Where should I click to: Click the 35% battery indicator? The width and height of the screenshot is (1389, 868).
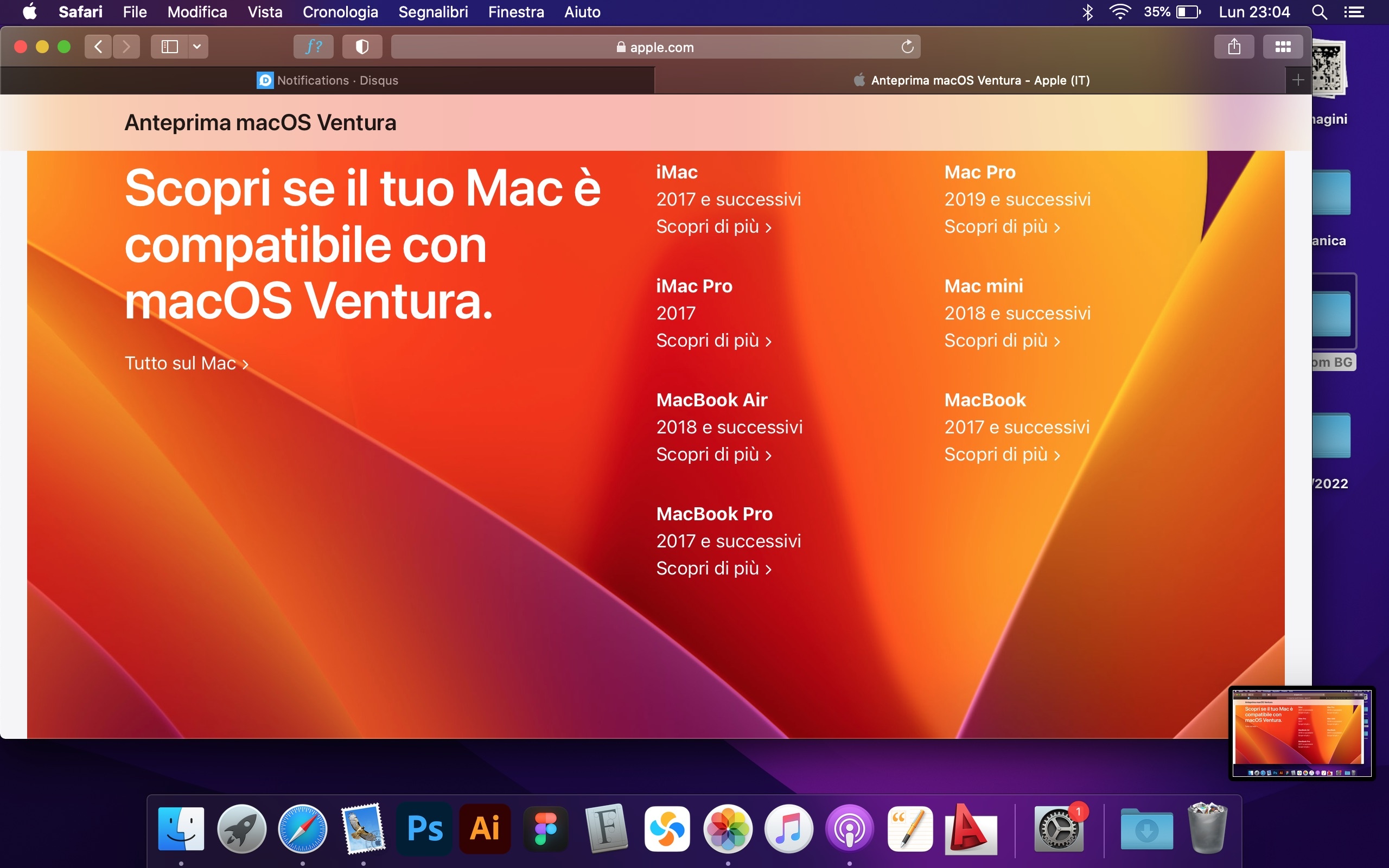pos(1172,12)
